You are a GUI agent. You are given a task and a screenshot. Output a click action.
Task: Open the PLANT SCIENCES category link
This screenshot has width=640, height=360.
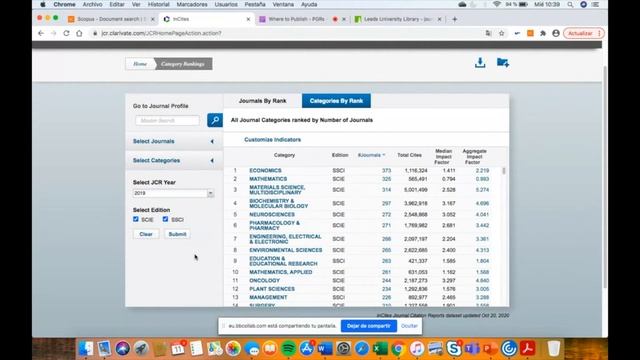[272, 289]
